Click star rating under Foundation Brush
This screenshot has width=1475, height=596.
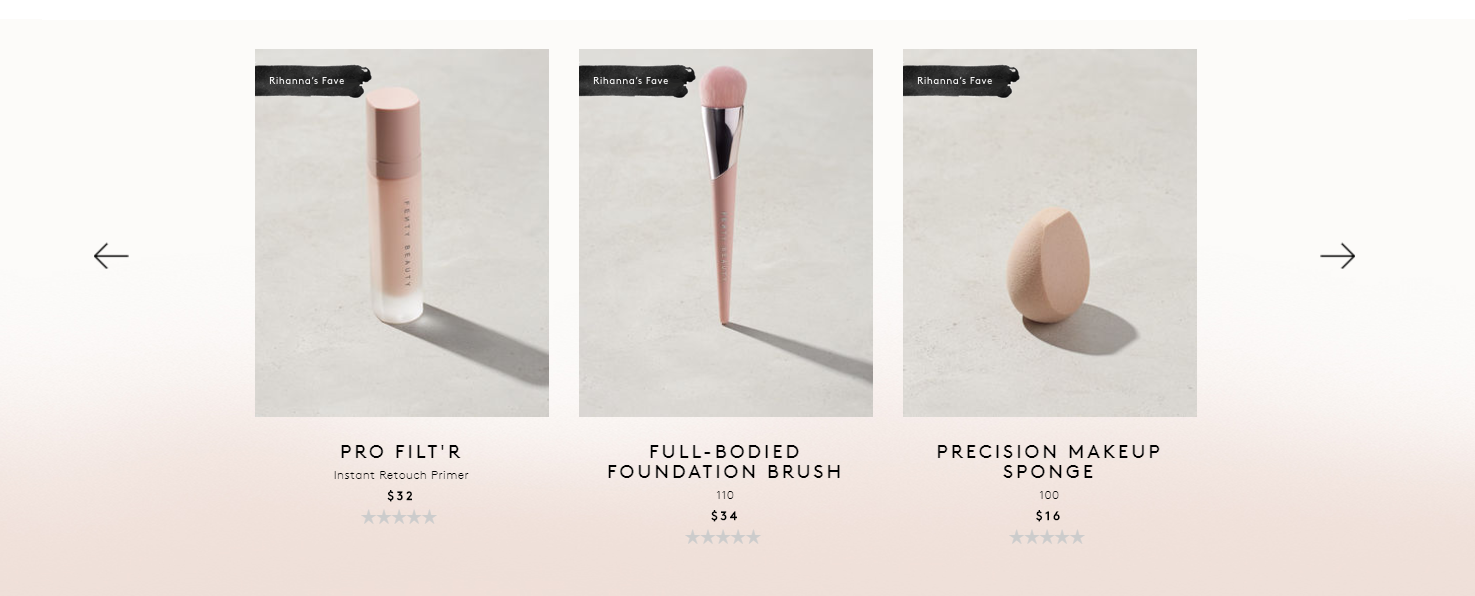723,537
